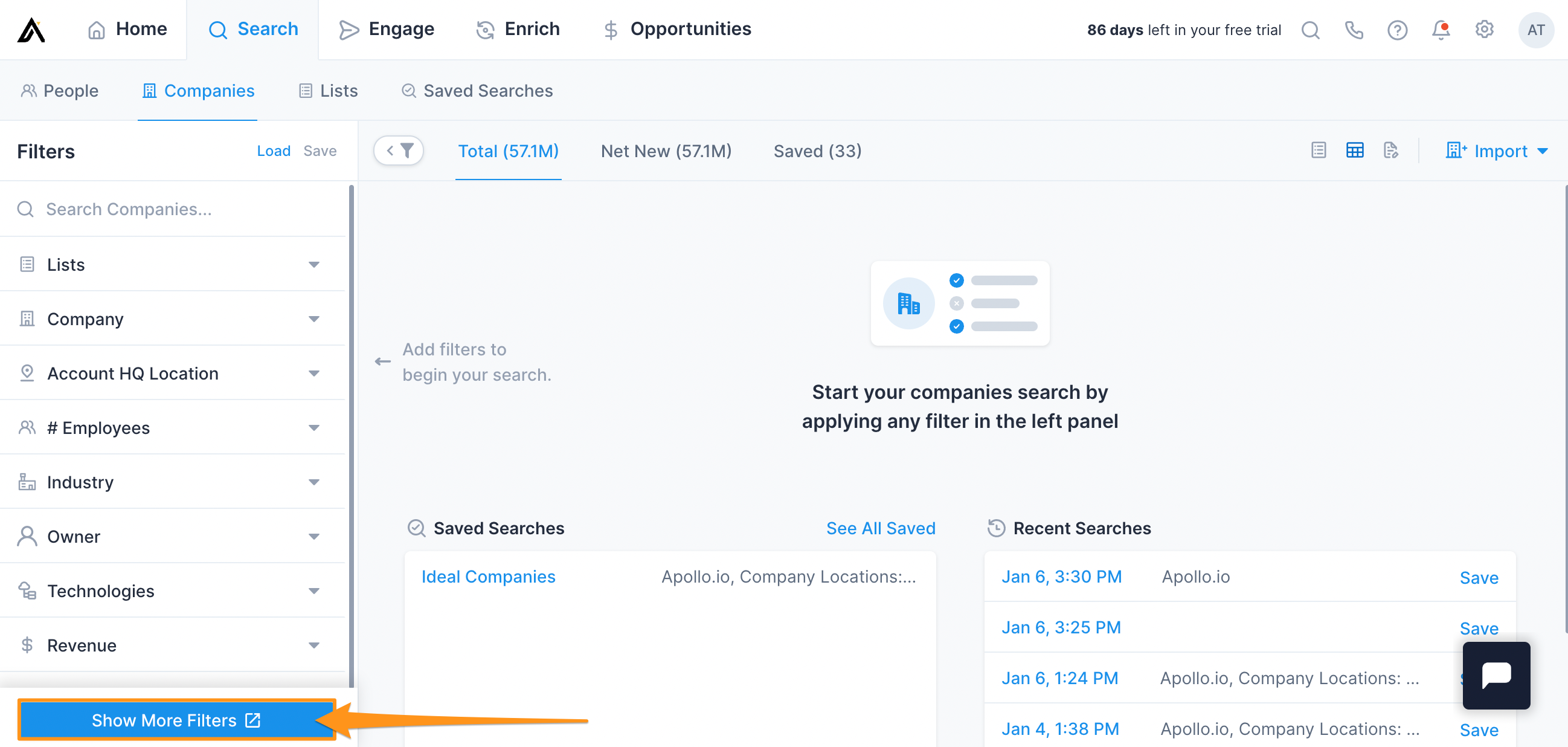
Task: Open the notifications bell icon
Action: [1441, 30]
